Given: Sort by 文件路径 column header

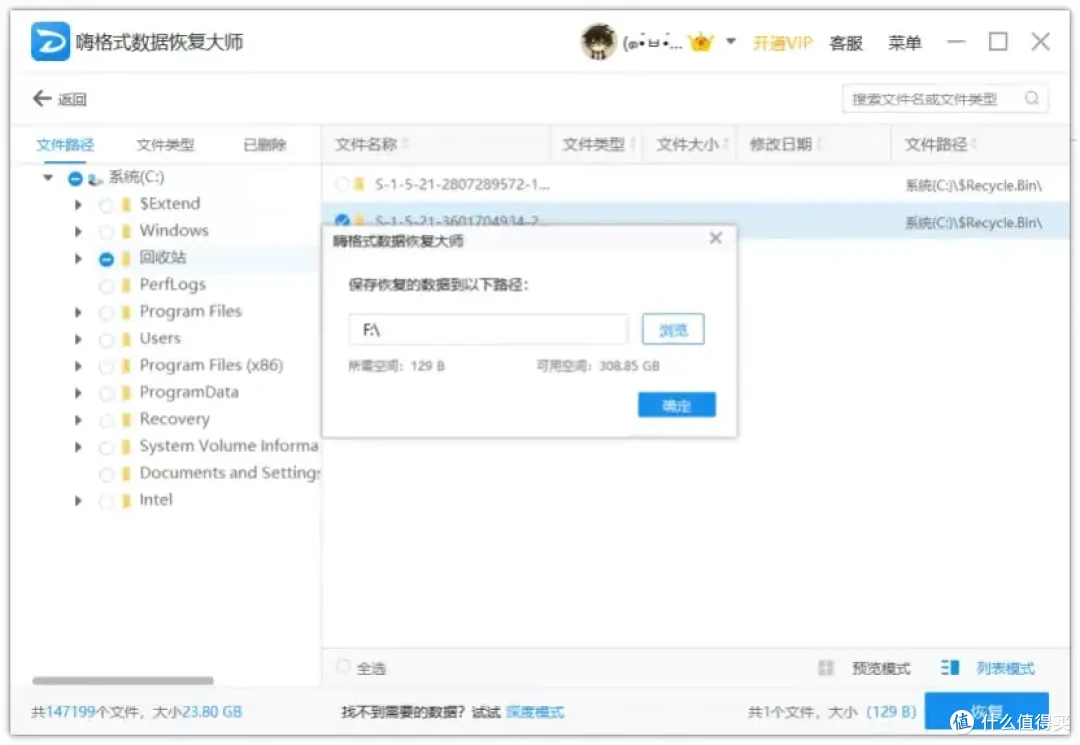Looking at the screenshot, I should tap(936, 144).
